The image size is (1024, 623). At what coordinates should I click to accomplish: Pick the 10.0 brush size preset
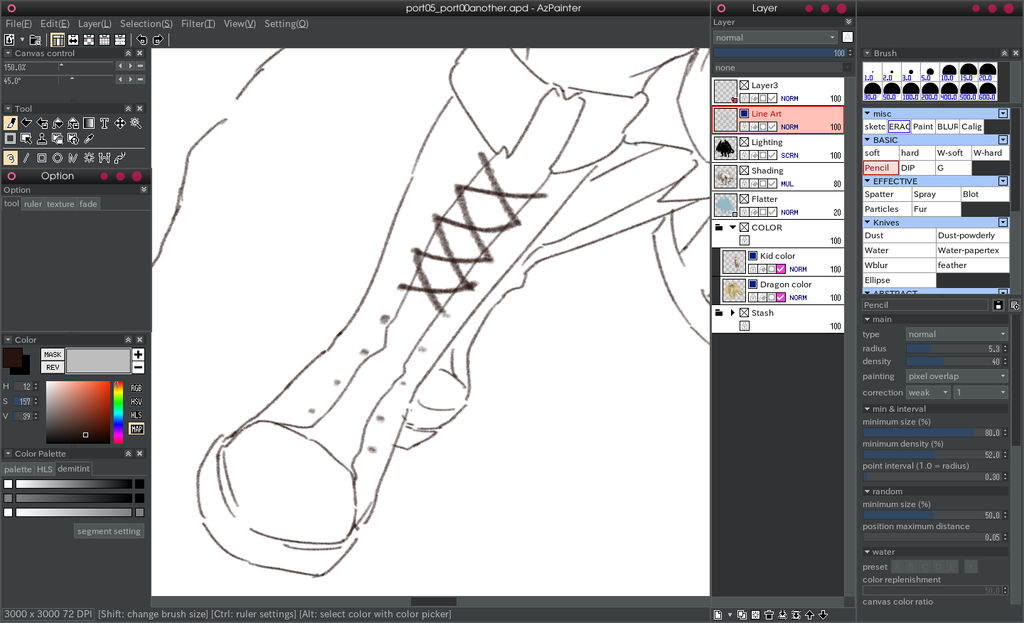pos(949,72)
